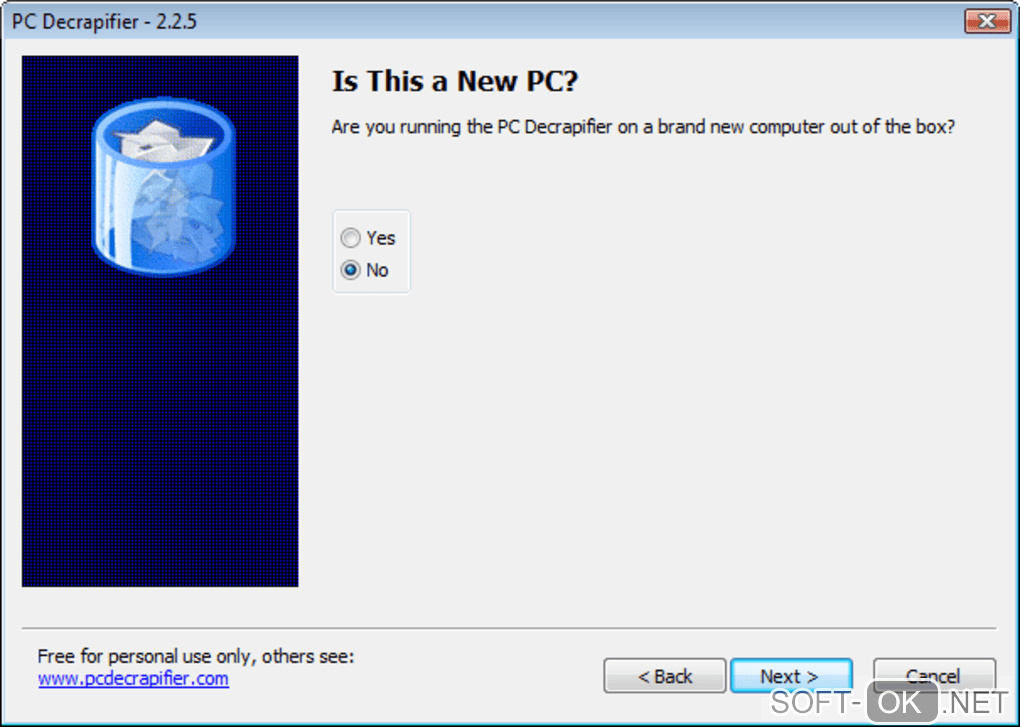Return to previous step with Back
The width and height of the screenshot is (1020, 727).
(x=665, y=676)
